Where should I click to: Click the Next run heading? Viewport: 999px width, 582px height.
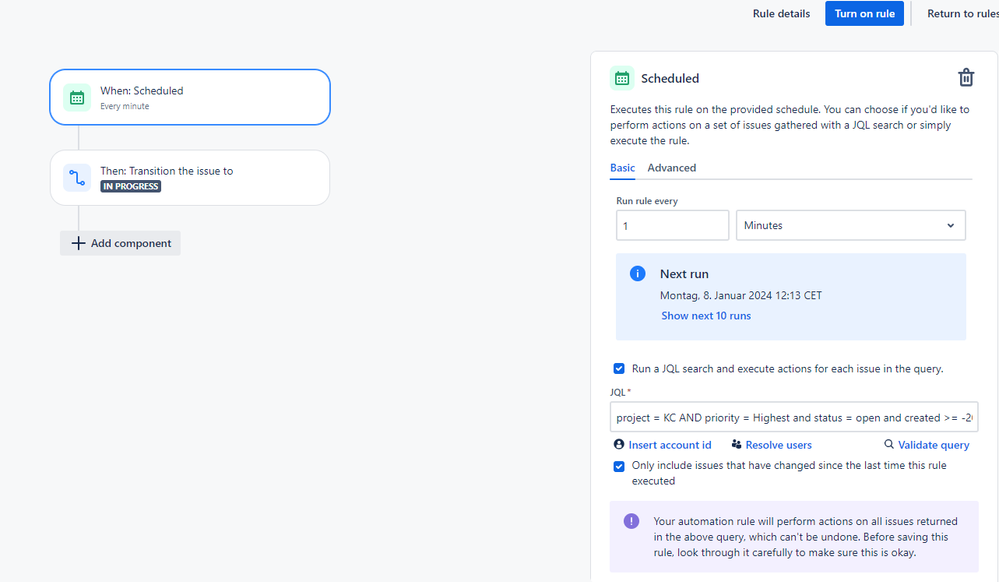click(684, 274)
